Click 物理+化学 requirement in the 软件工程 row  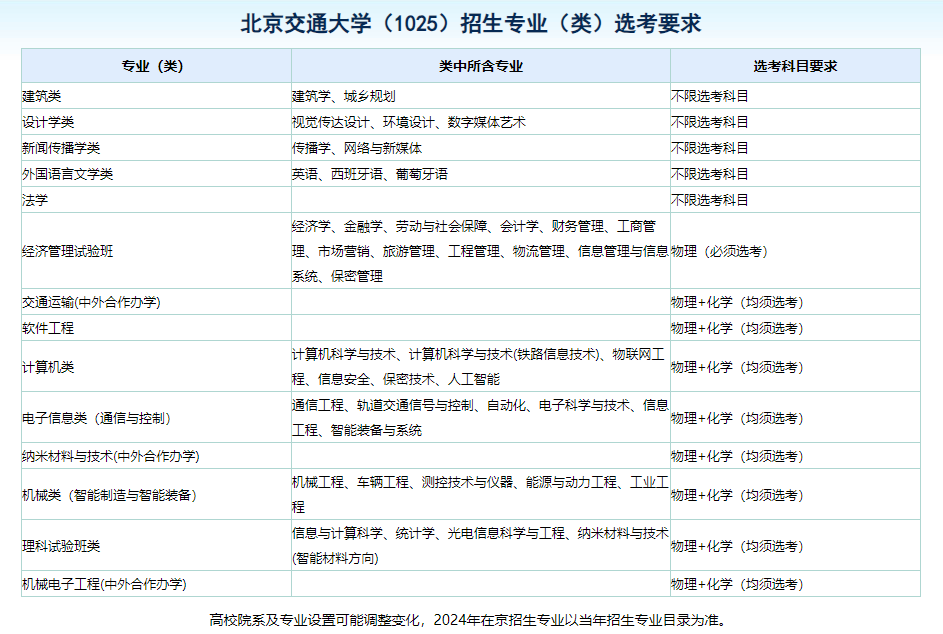click(x=795, y=328)
